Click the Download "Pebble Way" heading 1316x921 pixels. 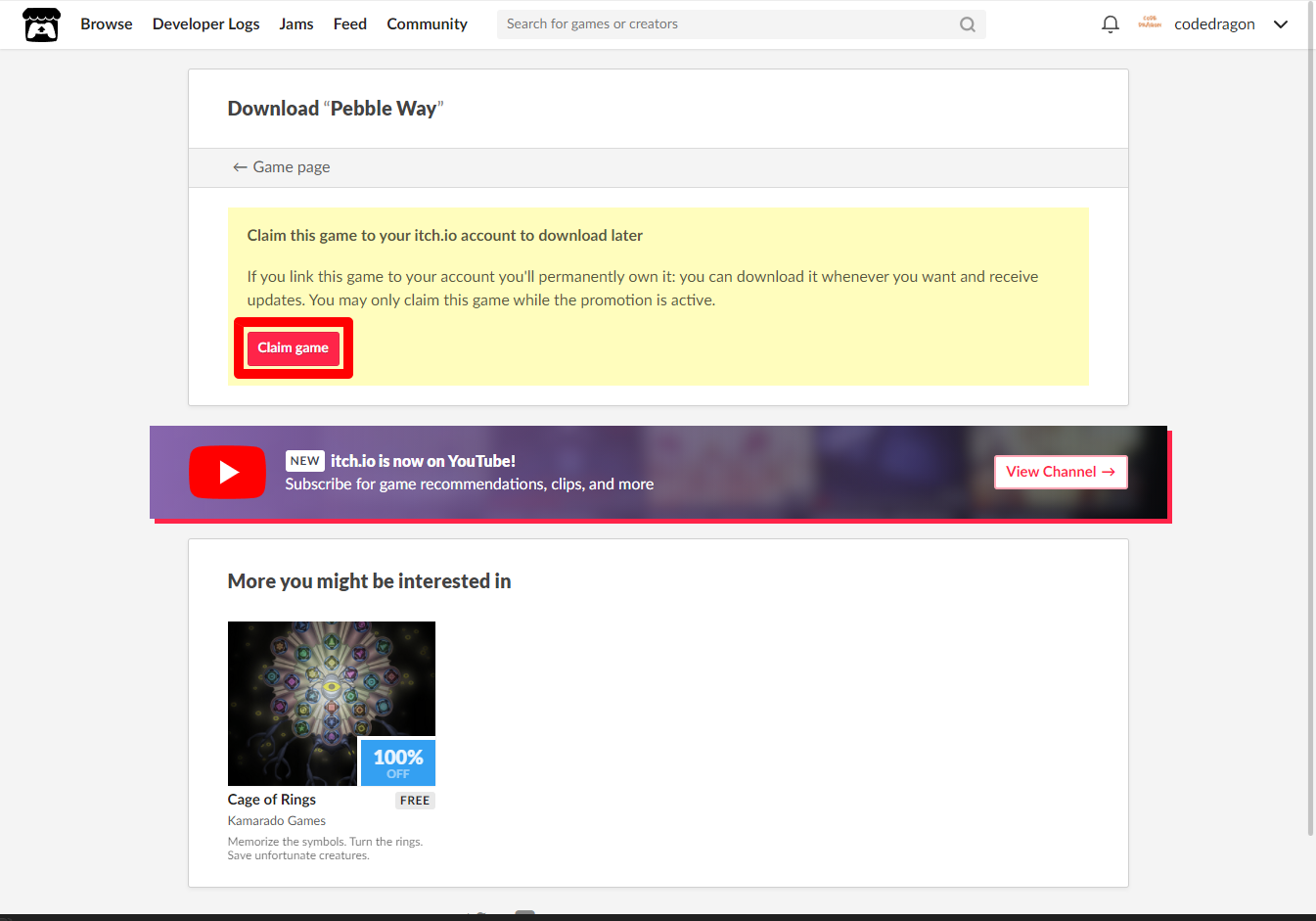336,109
